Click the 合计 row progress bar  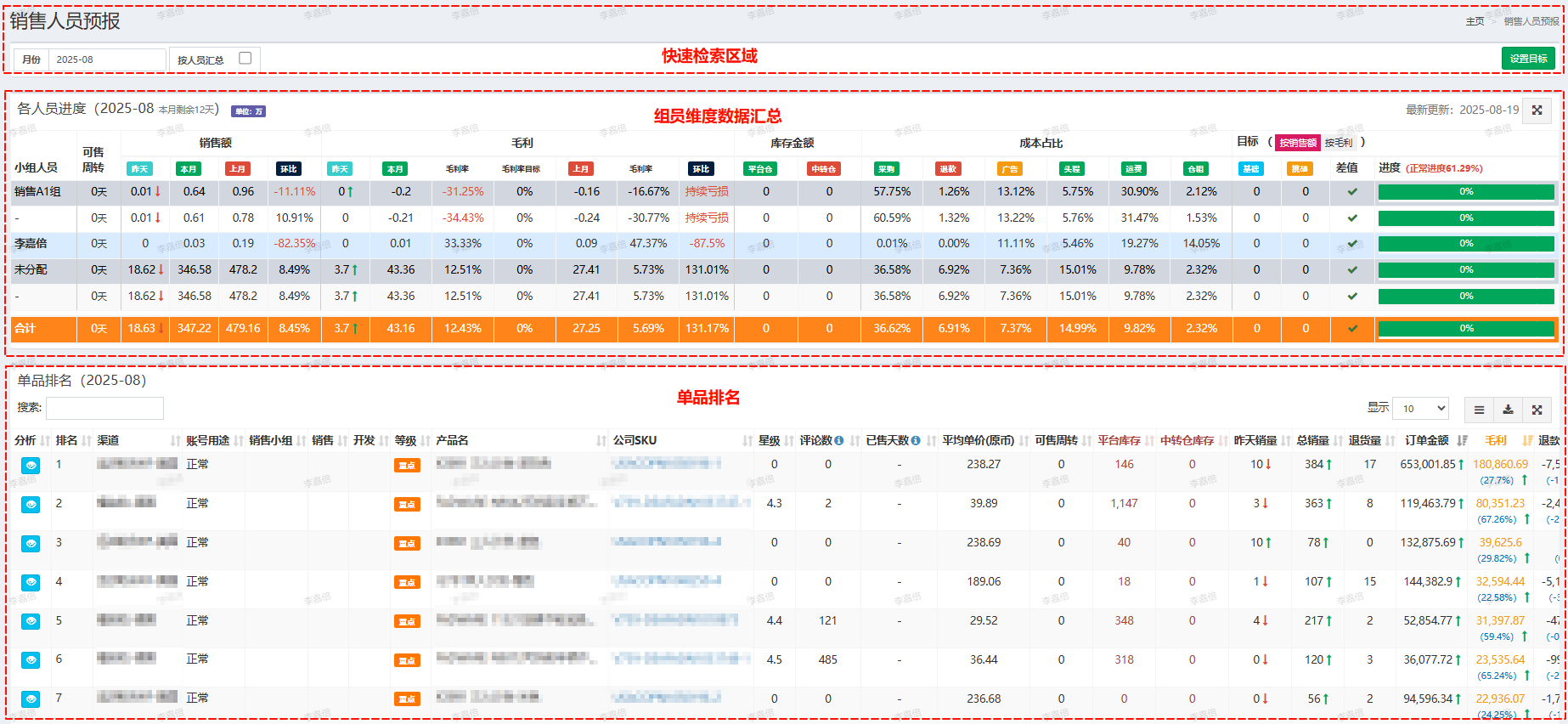[x=1465, y=329]
